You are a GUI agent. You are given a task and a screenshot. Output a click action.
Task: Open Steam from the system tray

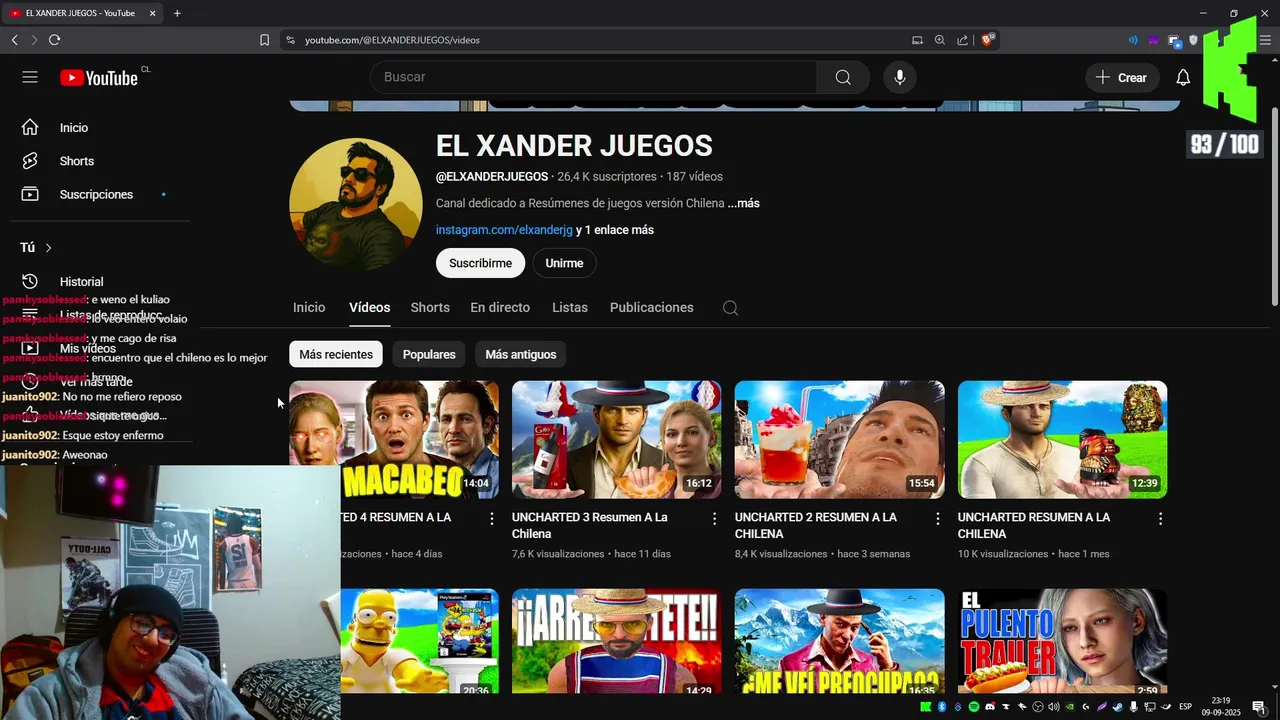point(1118,707)
